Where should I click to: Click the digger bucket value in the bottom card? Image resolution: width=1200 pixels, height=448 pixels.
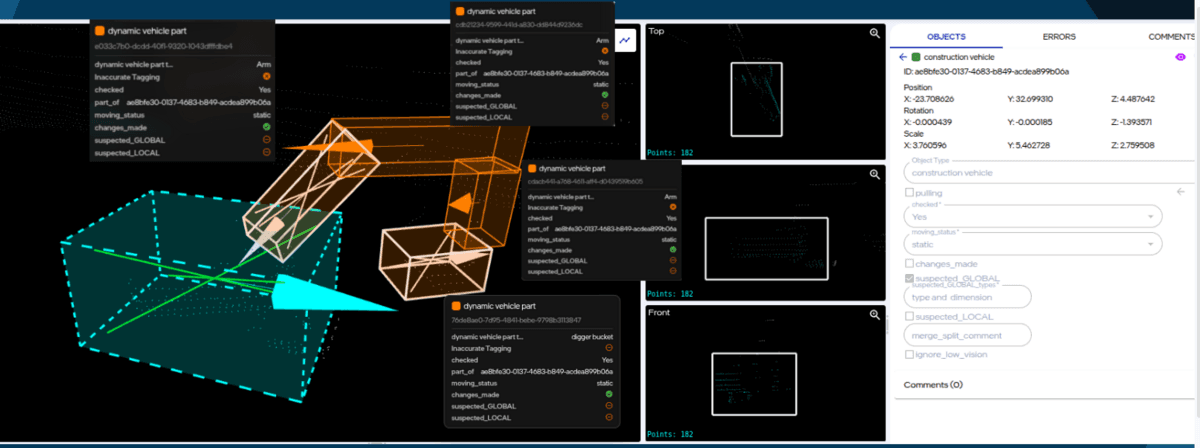coord(590,337)
